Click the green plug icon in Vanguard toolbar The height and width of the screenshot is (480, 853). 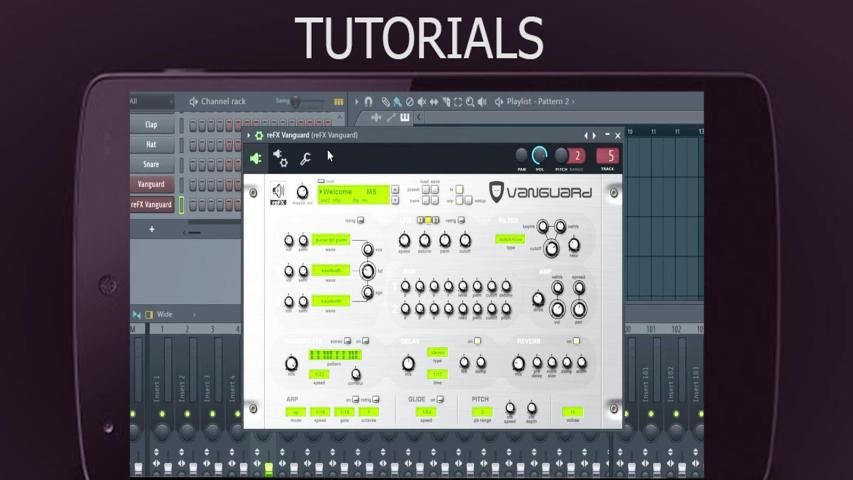tap(256, 157)
